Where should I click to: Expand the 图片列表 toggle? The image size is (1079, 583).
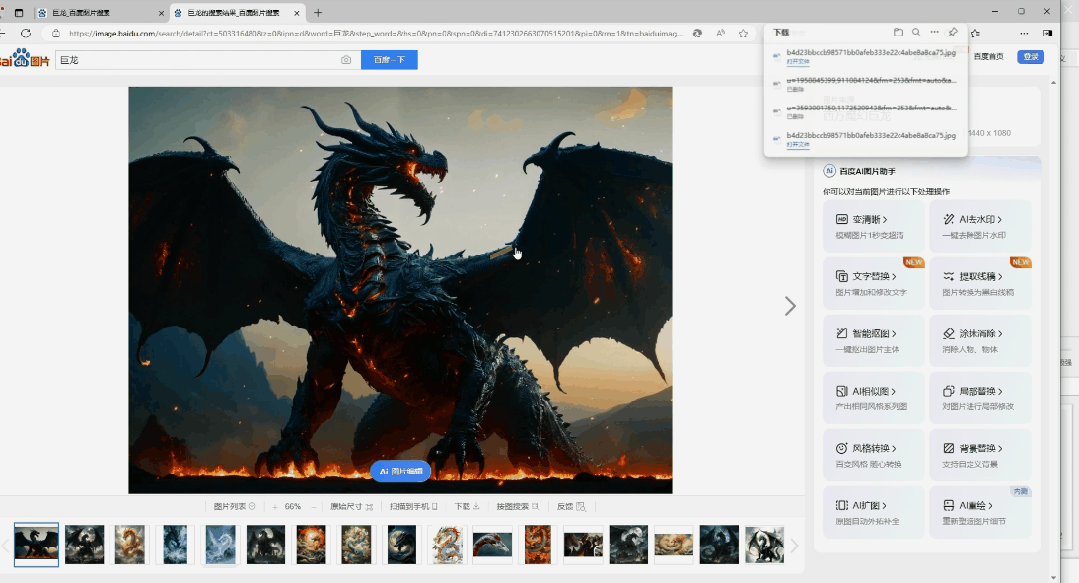[x=235, y=507]
